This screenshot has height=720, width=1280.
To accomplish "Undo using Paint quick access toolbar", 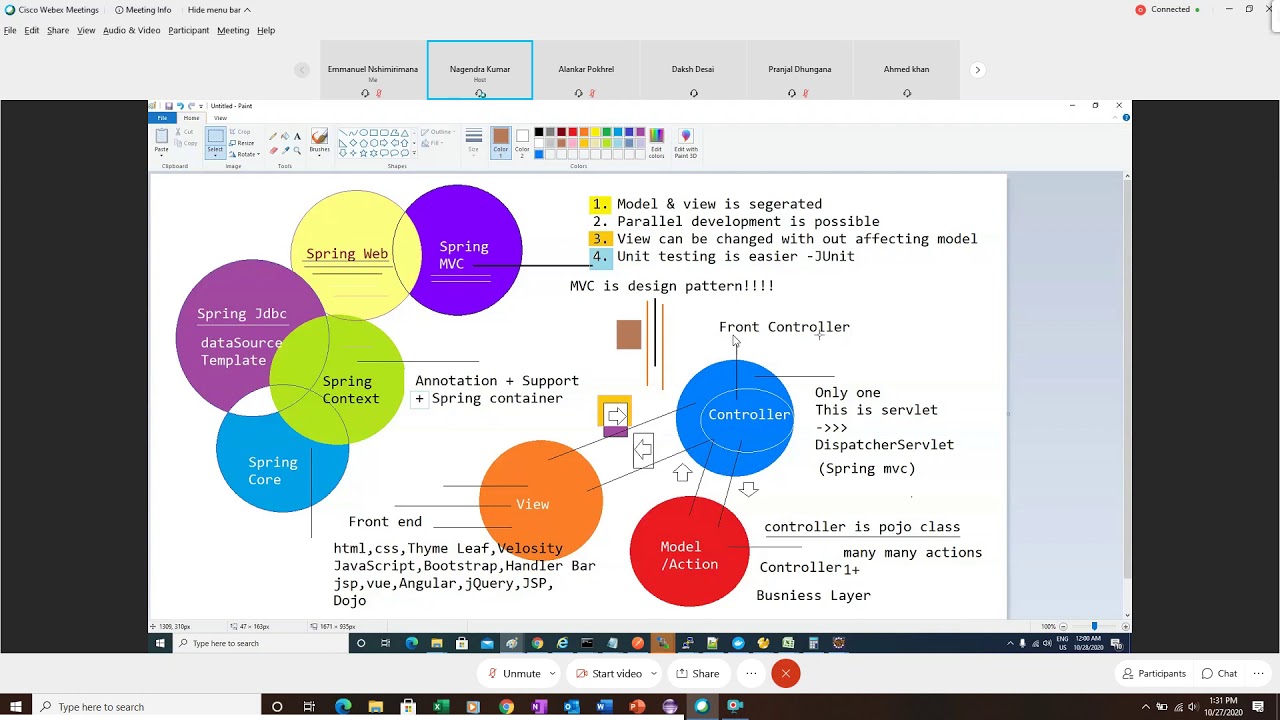I will click(x=180, y=106).
